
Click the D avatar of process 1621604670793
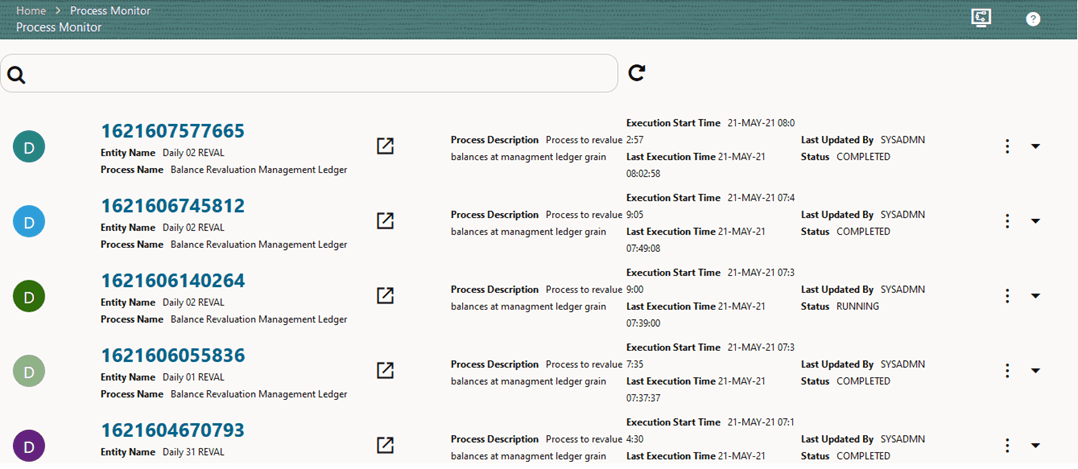click(29, 446)
